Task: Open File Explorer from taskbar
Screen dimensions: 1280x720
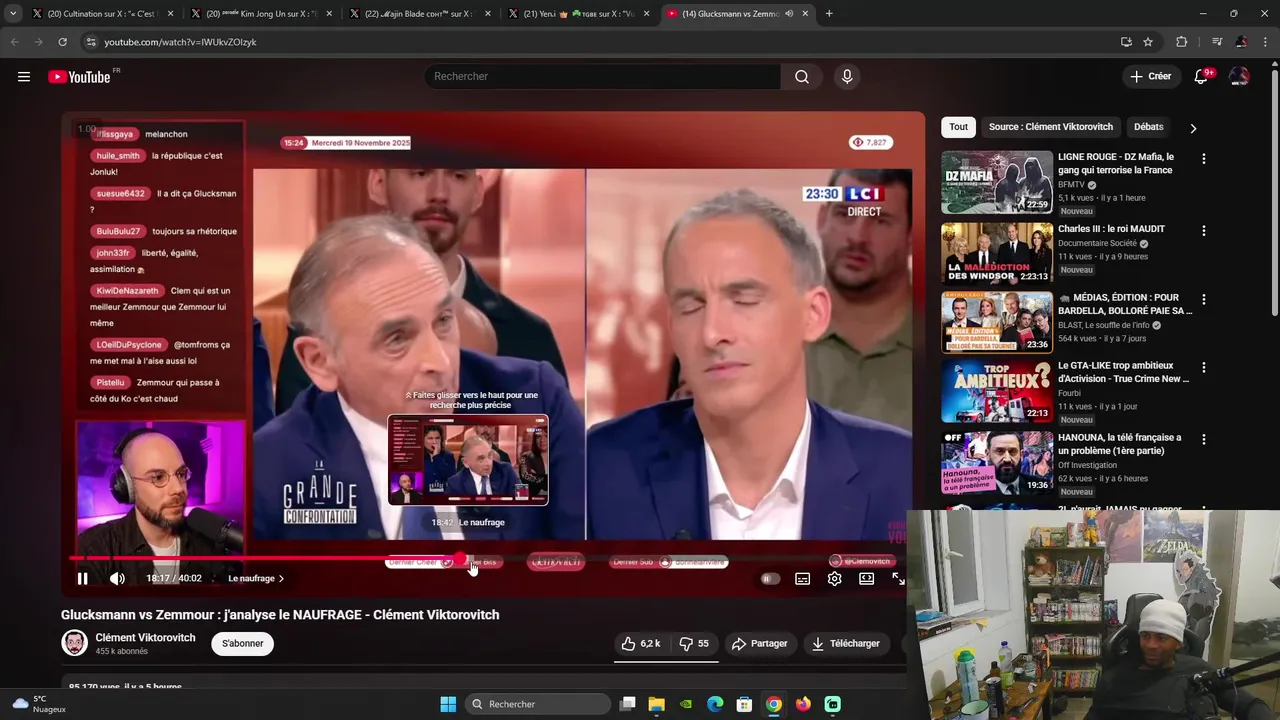Action: coord(656,704)
